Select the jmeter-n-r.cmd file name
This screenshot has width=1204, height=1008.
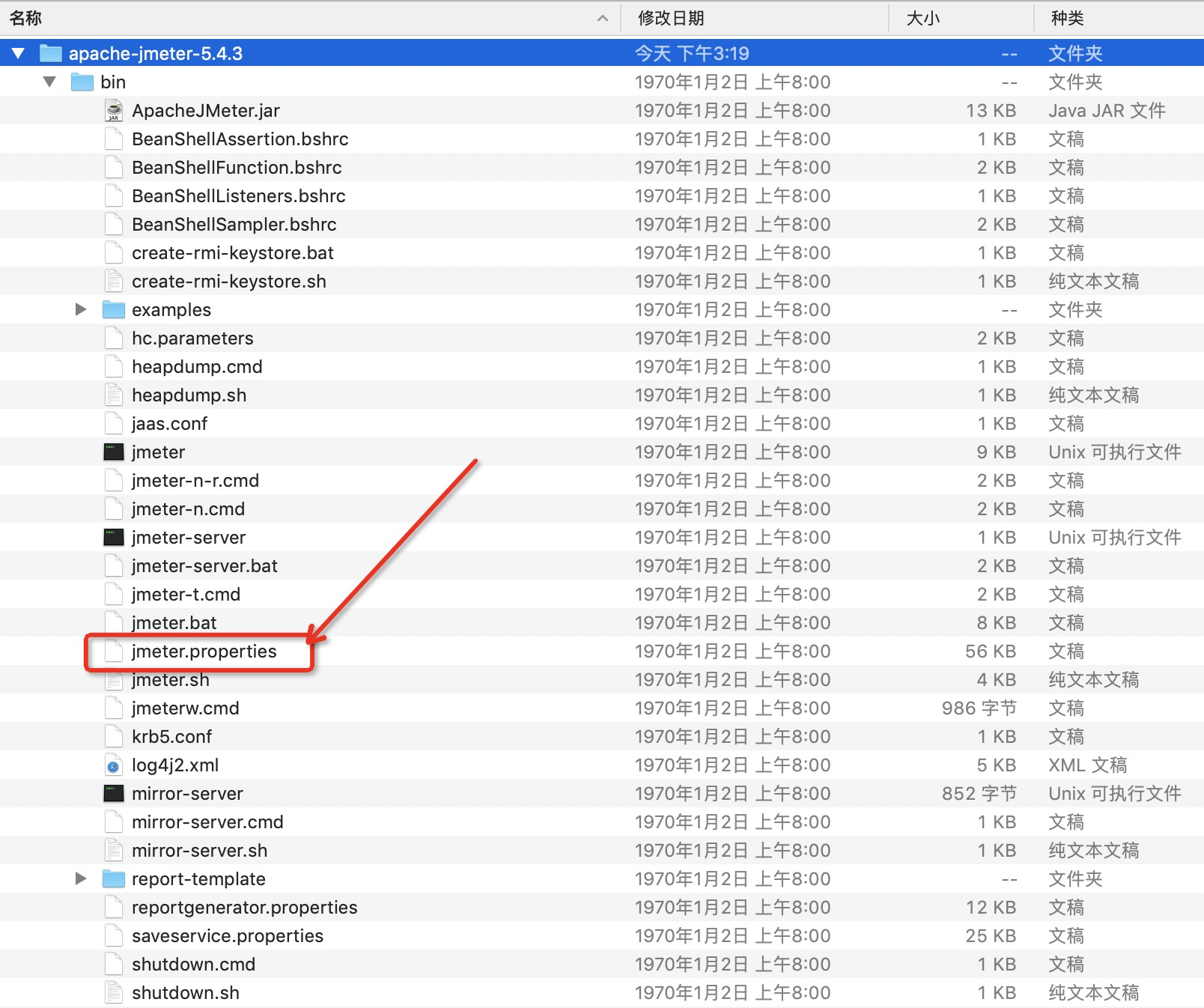[195, 481]
